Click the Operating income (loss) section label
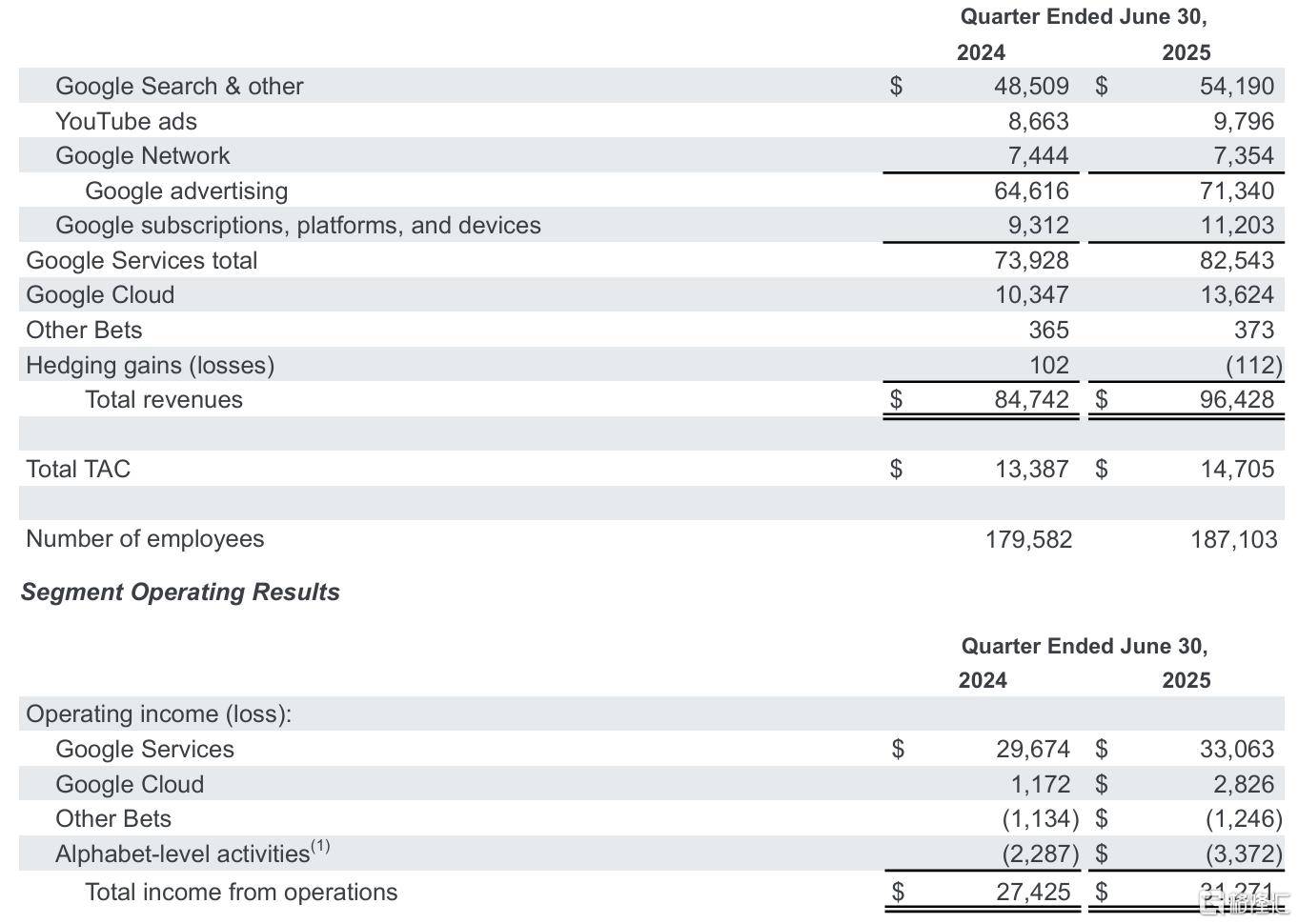 tap(159, 713)
